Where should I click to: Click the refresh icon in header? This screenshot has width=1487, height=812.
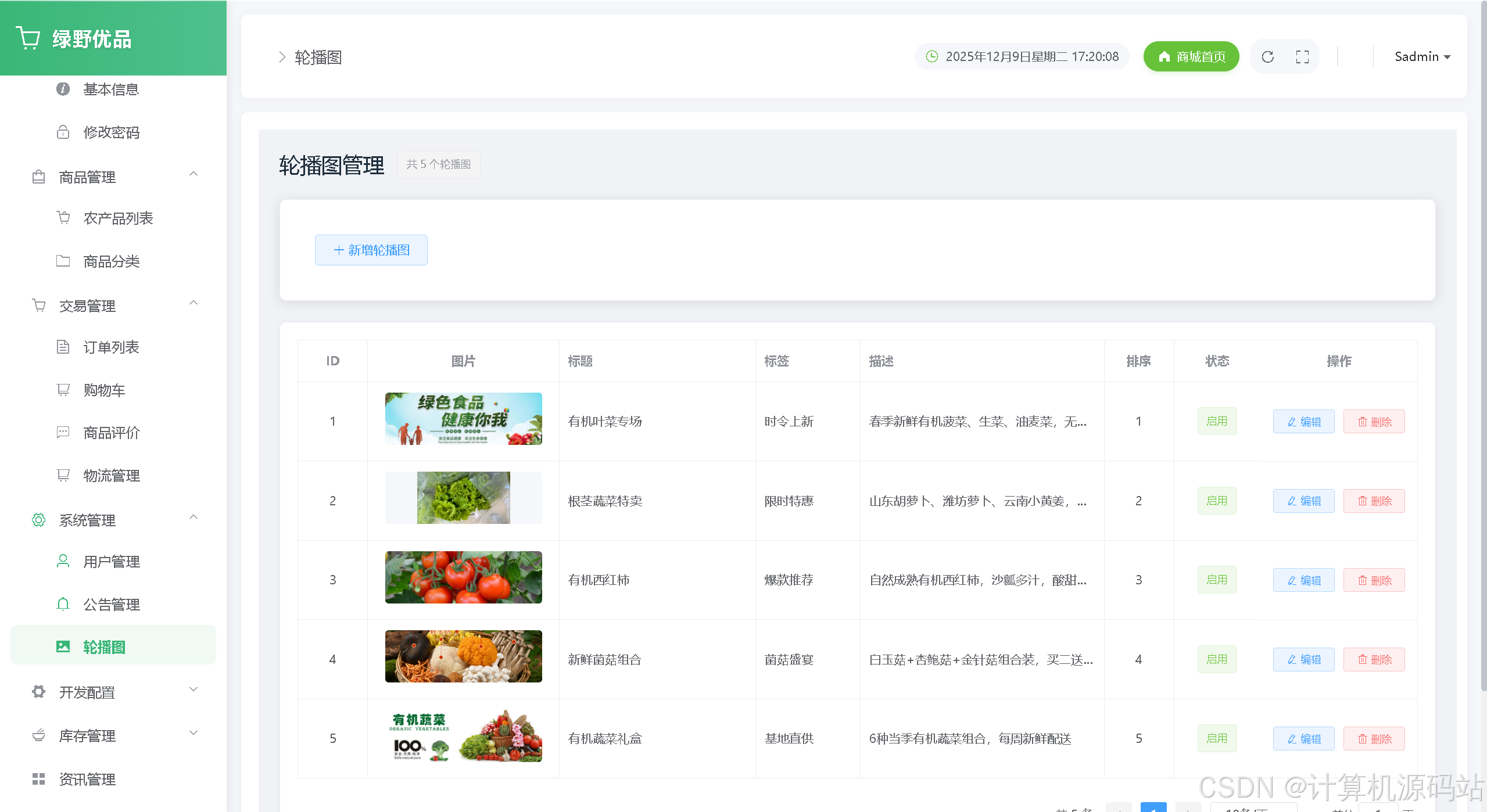point(1267,57)
